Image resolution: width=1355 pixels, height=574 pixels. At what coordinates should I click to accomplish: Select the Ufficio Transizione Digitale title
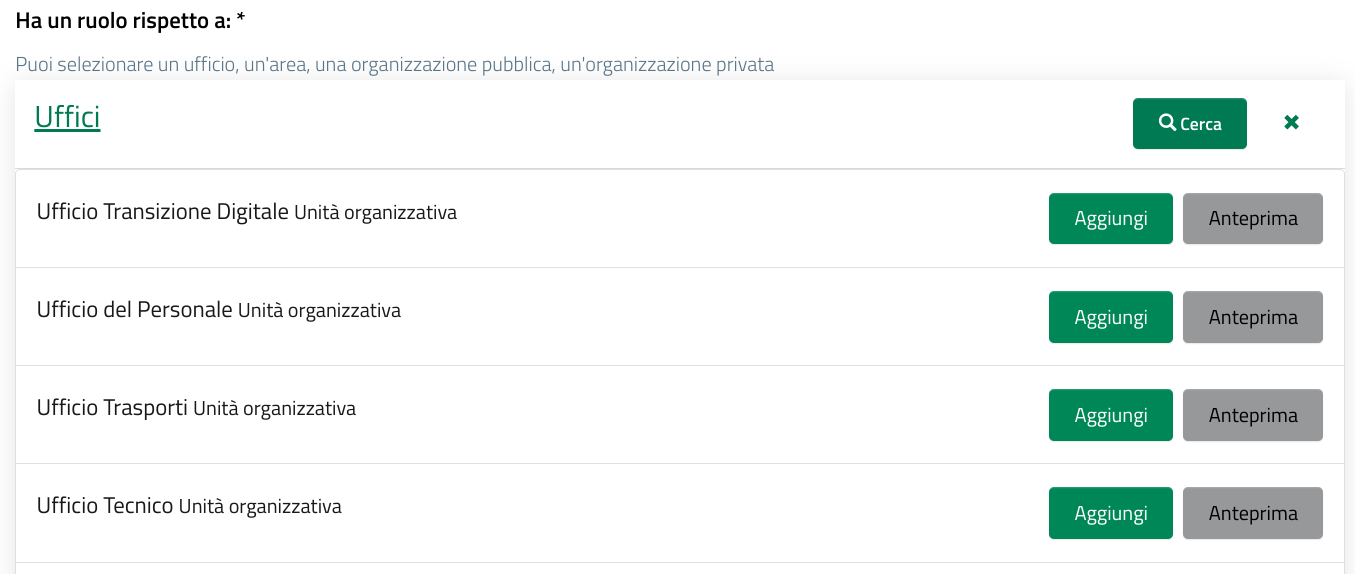point(163,212)
